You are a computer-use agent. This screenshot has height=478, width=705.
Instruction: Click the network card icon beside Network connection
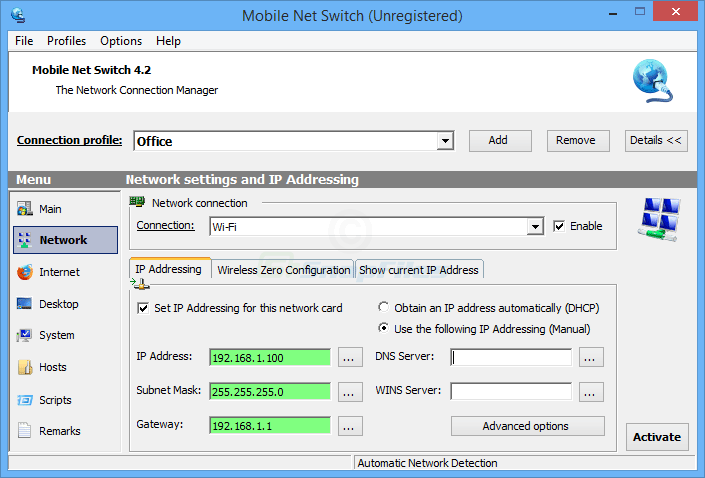coord(137,202)
